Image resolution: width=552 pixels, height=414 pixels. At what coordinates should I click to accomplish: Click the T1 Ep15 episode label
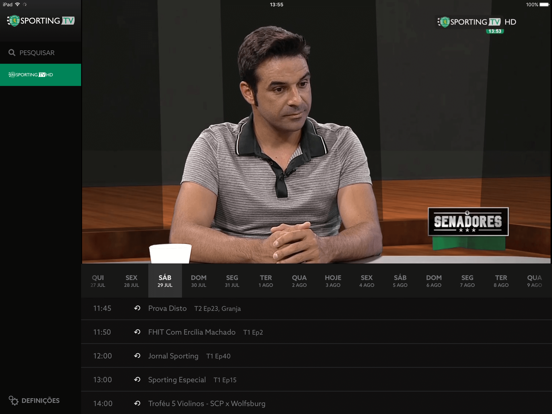pos(225,380)
